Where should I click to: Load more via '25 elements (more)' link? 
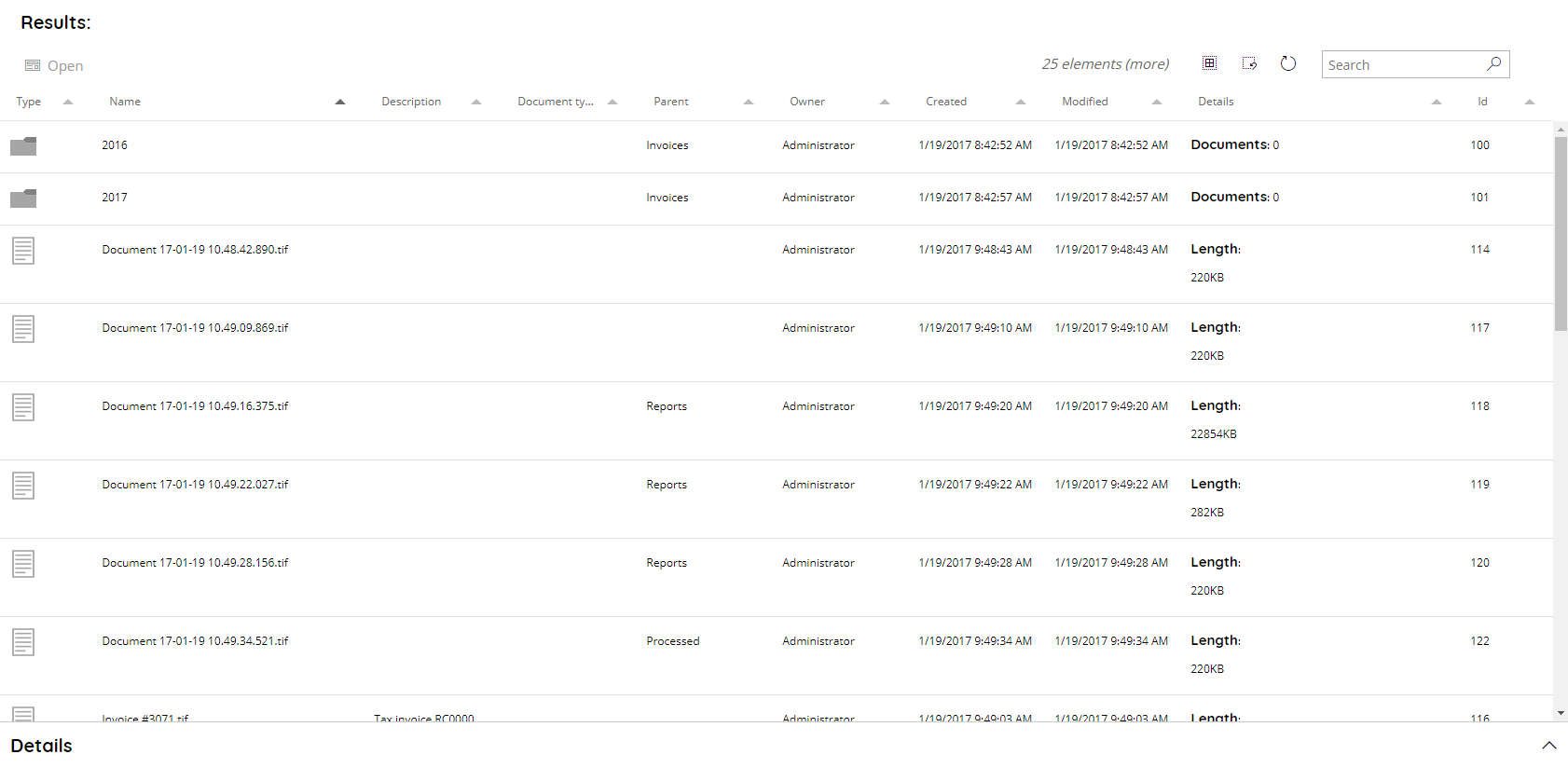pyautogui.click(x=1105, y=64)
